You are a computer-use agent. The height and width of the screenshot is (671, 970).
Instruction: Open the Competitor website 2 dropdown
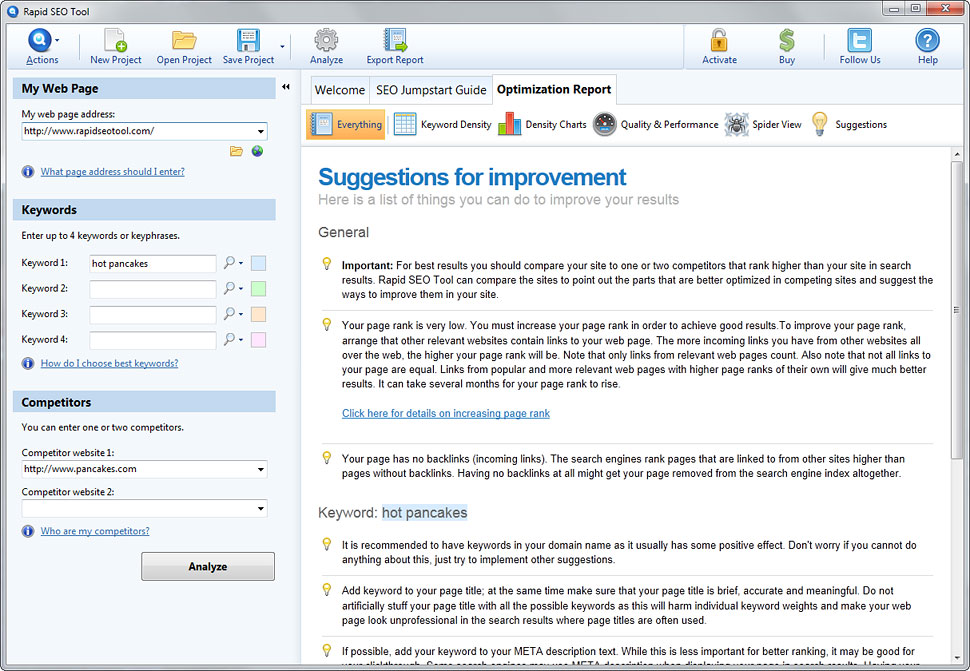click(261, 509)
